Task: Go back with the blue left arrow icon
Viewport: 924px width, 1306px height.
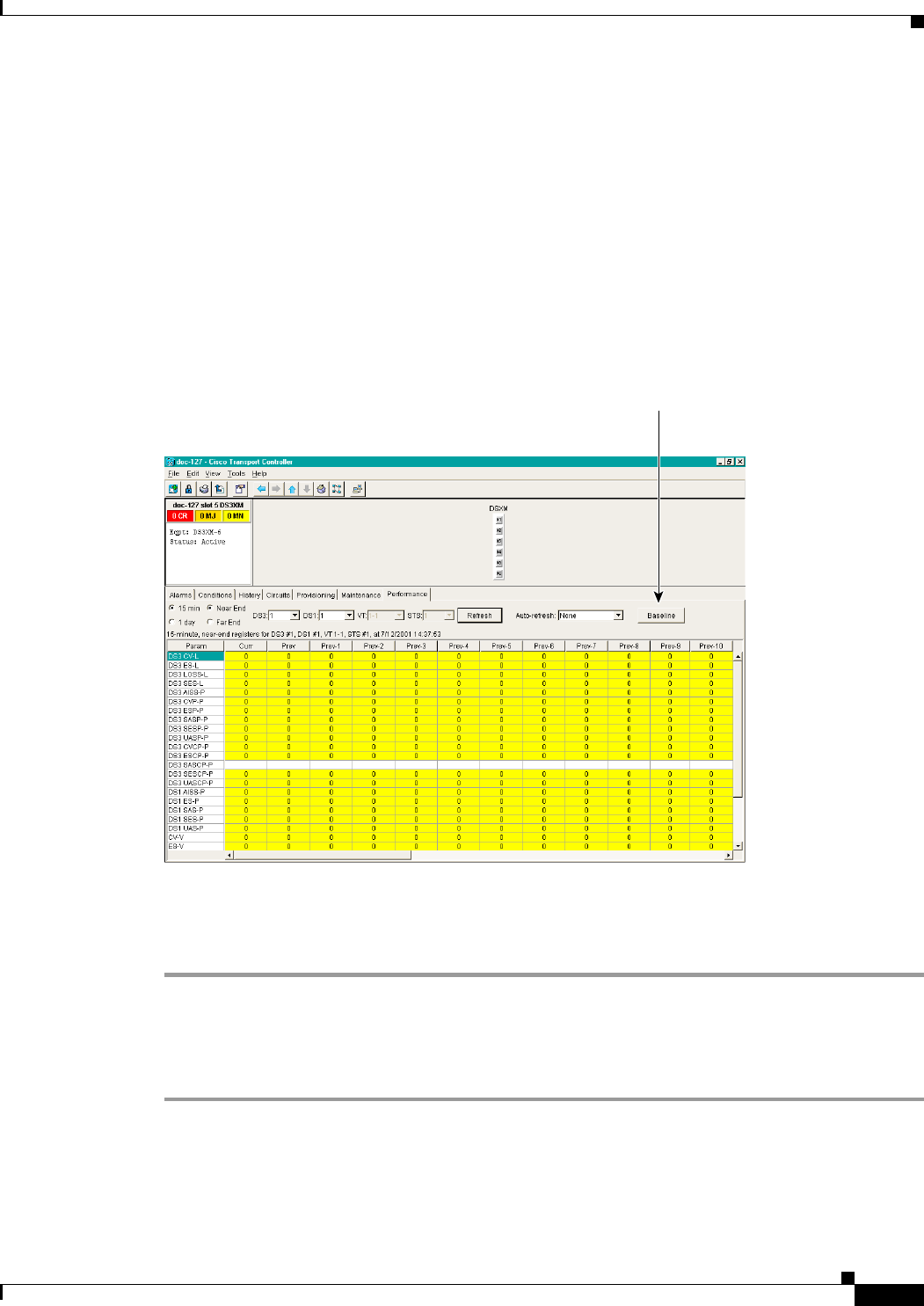Action: click(x=262, y=489)
